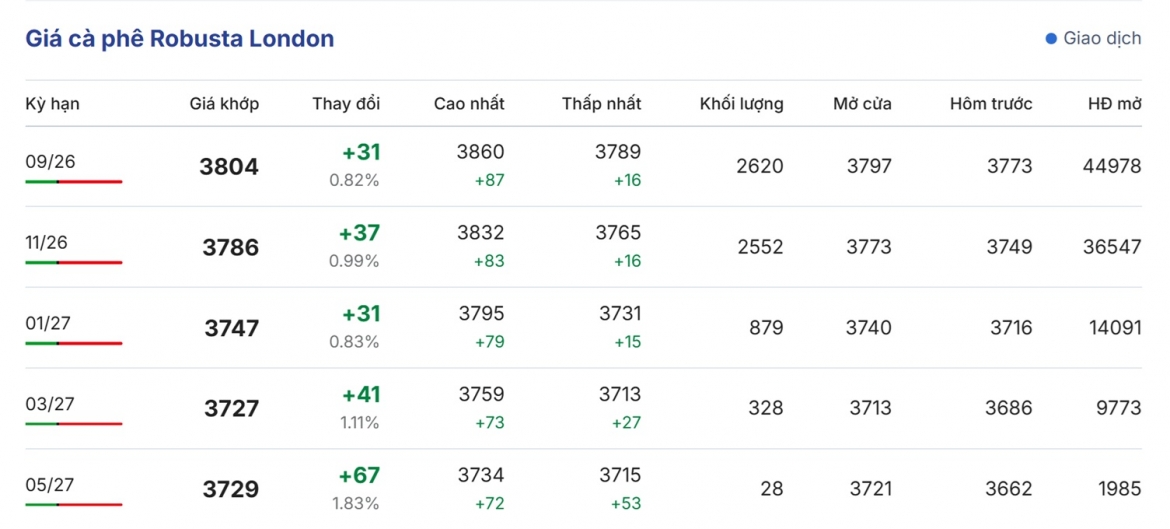Click the price range bar under 11/26
Screen dimensions: 1170x529
74,262
